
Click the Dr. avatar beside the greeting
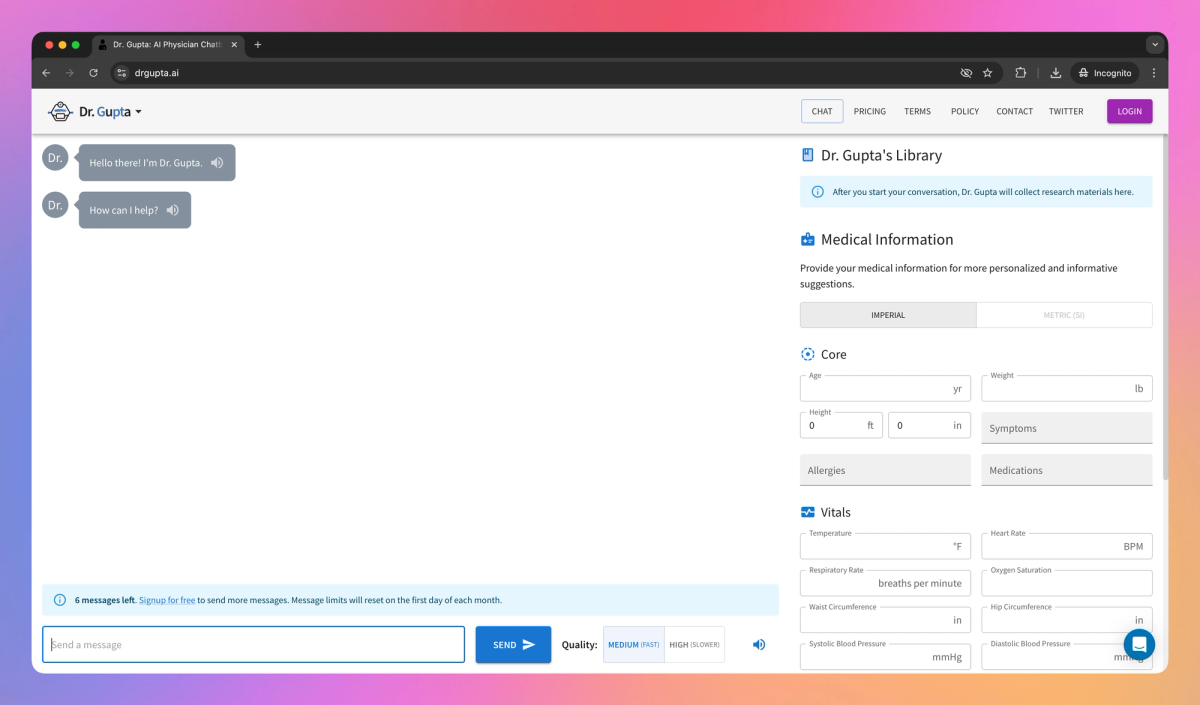point(55,158)
